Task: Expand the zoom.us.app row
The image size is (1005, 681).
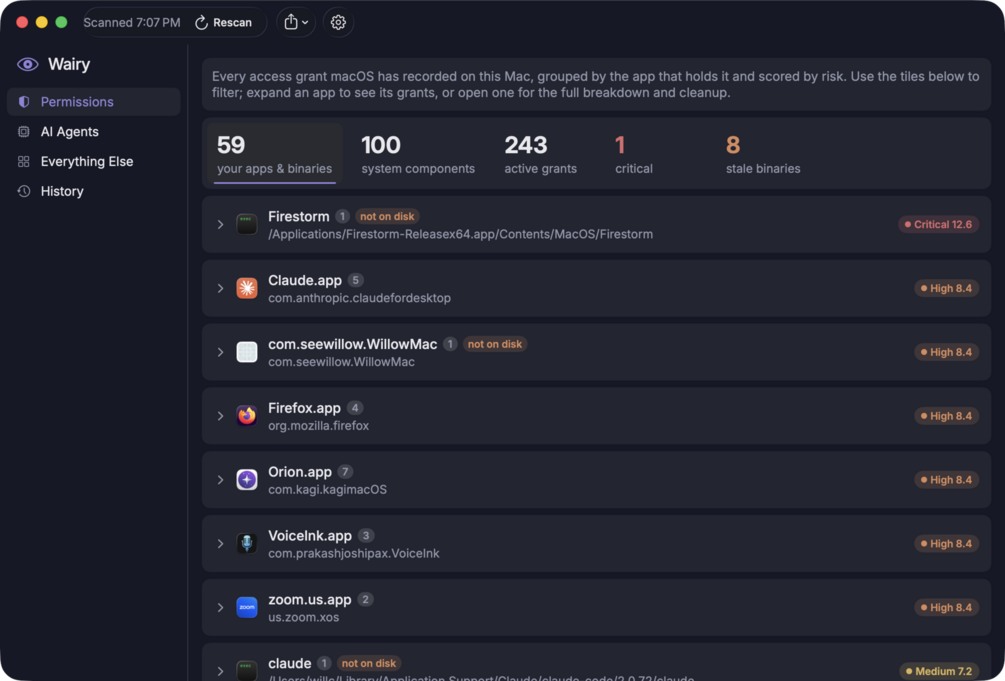Action: (x=220, y=607)
